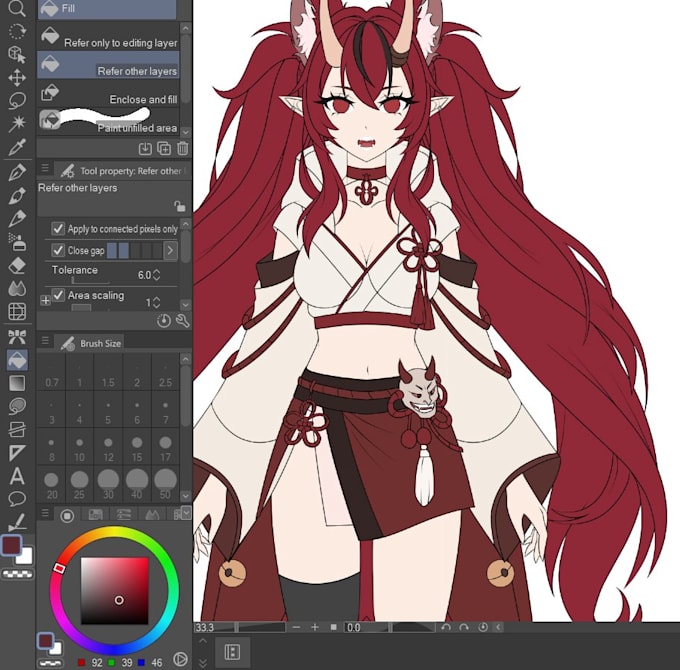The height and width of the screenshot is (670, 680).
Task: Click inside the color saturation square
Action: click(114, 591)
